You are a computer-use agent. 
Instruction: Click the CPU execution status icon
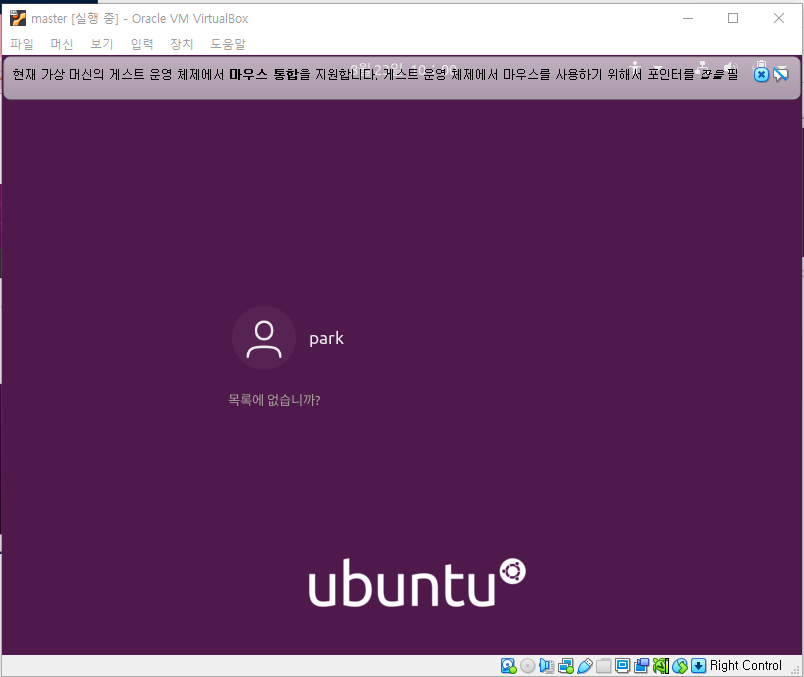[x=660, y=666]
